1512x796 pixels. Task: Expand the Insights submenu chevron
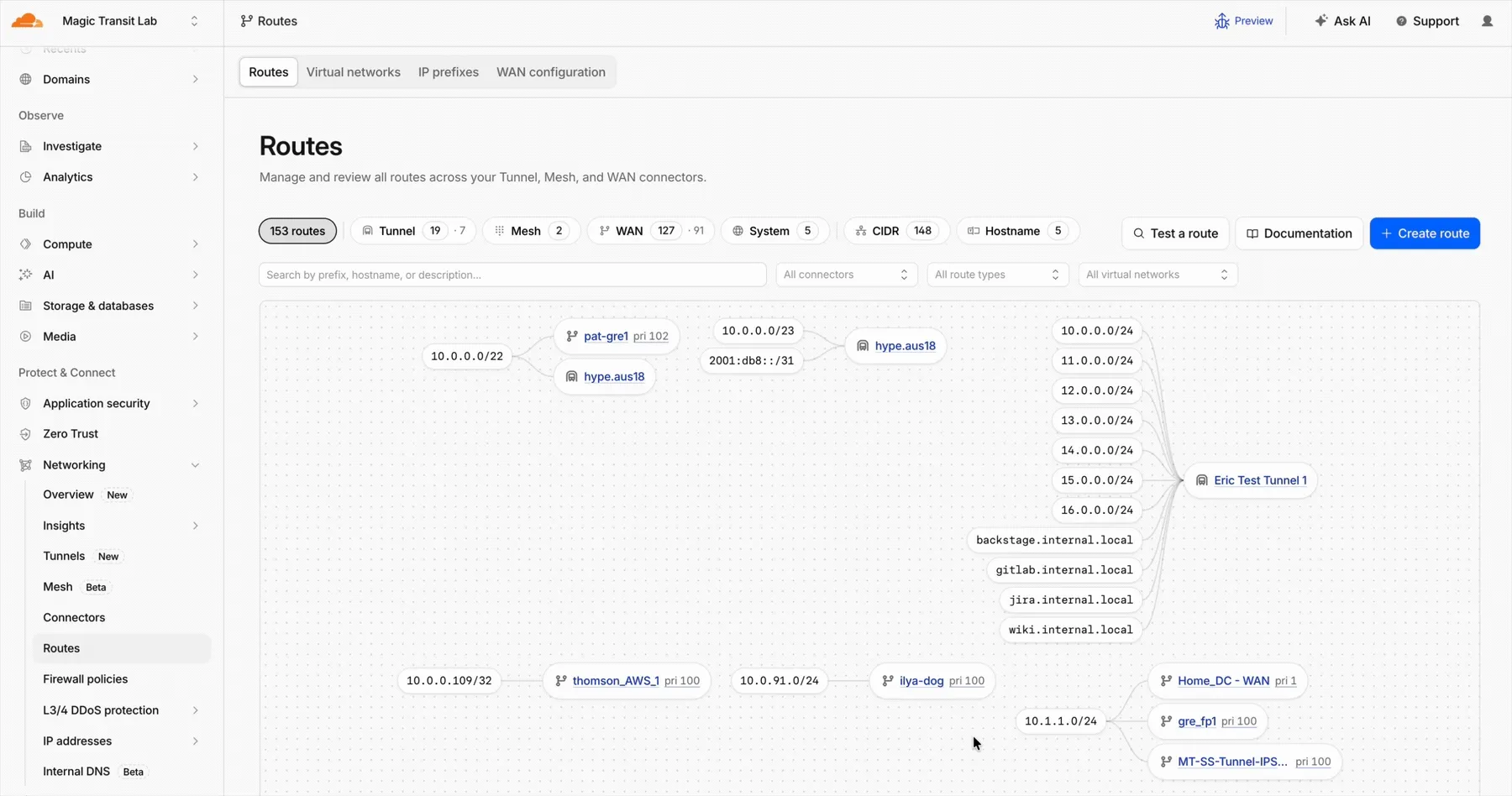[x=195, y=526]
